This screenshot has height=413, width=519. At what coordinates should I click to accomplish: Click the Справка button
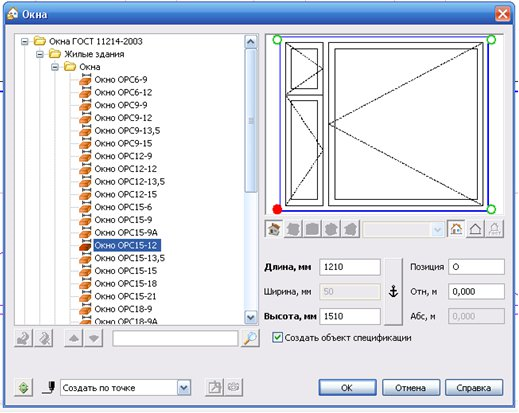coord(474,388)
